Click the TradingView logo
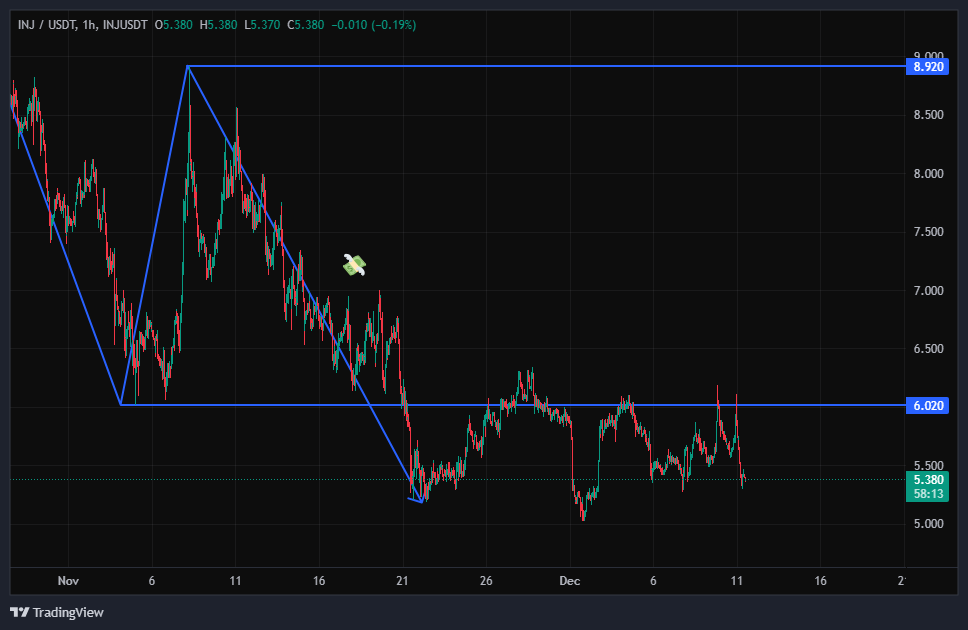Image resolution: width=968 pixels, height=630 pixels. pyautogui.click(x=57, y=612)
